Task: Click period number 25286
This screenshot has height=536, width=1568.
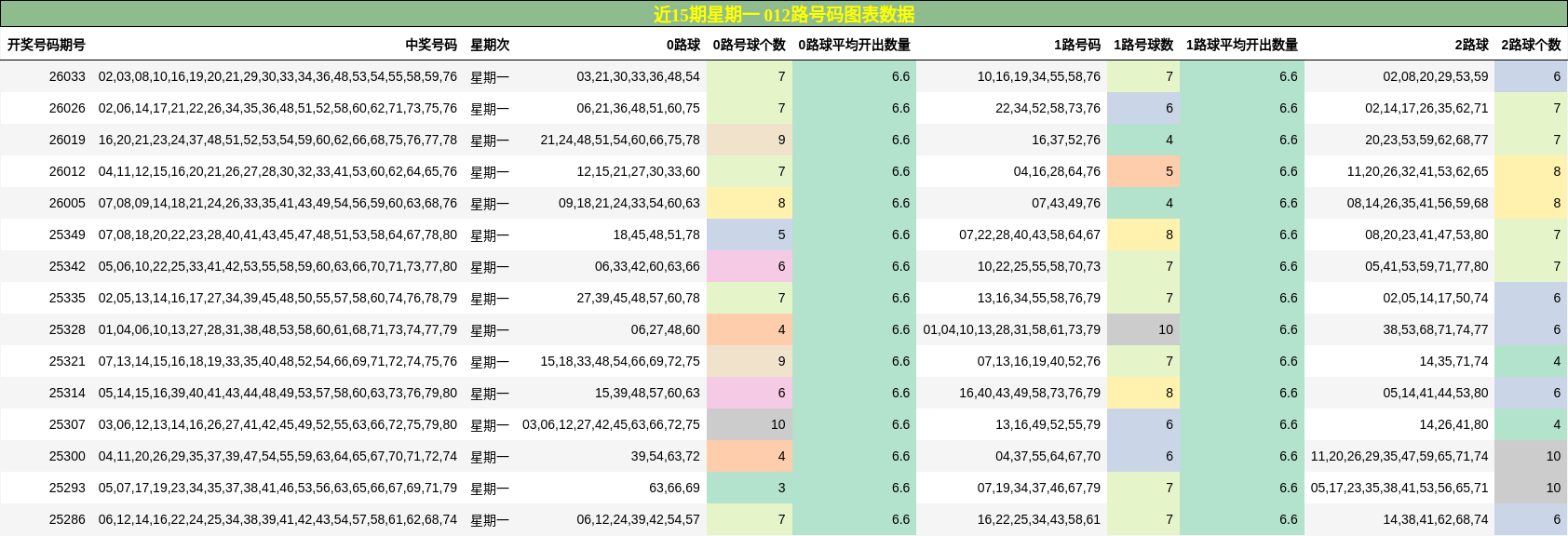Action: point(67,519)
